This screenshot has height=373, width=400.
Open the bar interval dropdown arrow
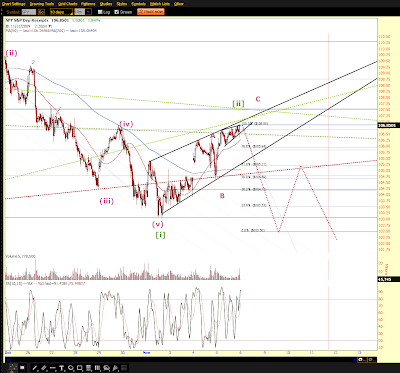click(x=88, y=12)
